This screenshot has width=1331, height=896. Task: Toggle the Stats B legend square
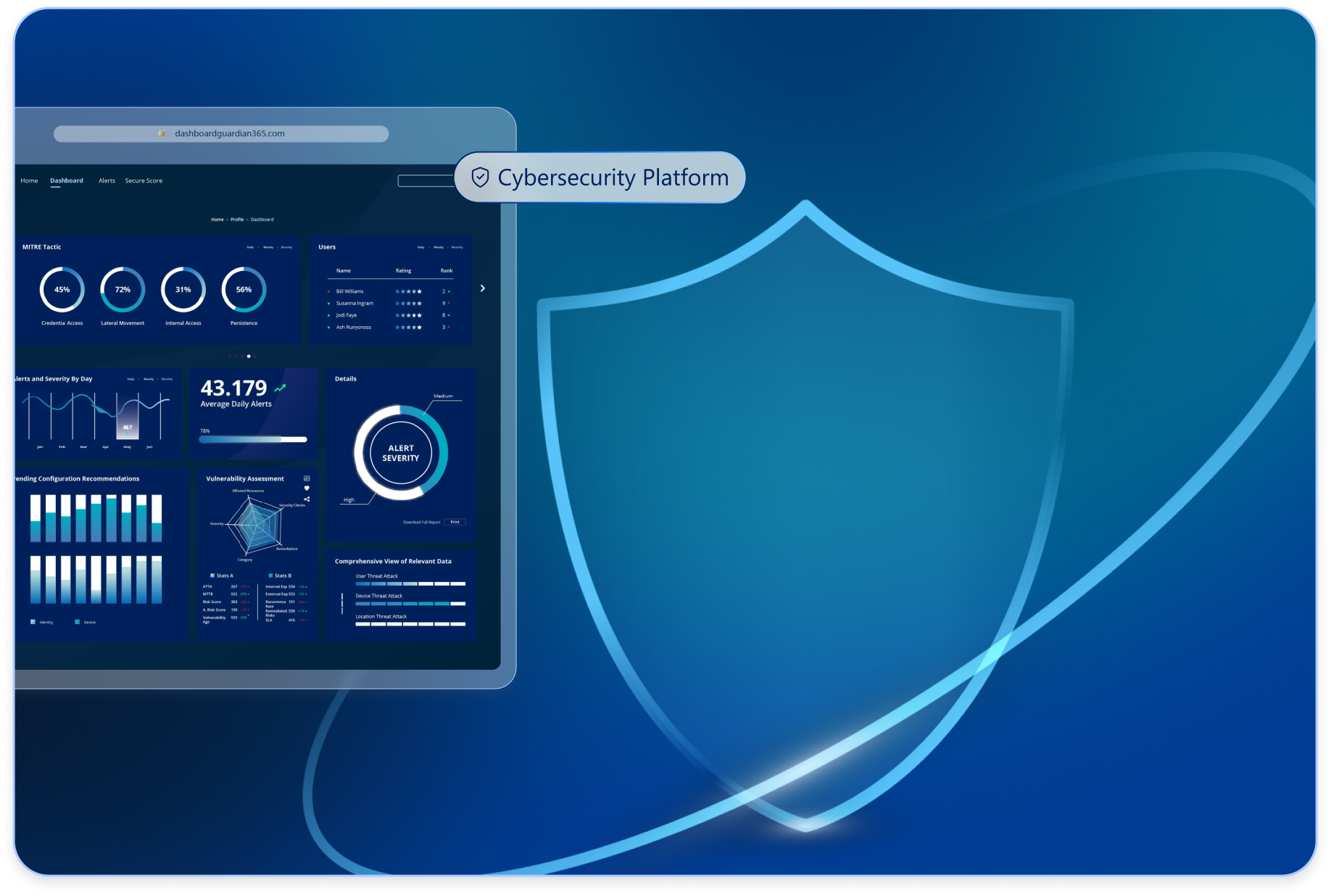click(270, 576)
